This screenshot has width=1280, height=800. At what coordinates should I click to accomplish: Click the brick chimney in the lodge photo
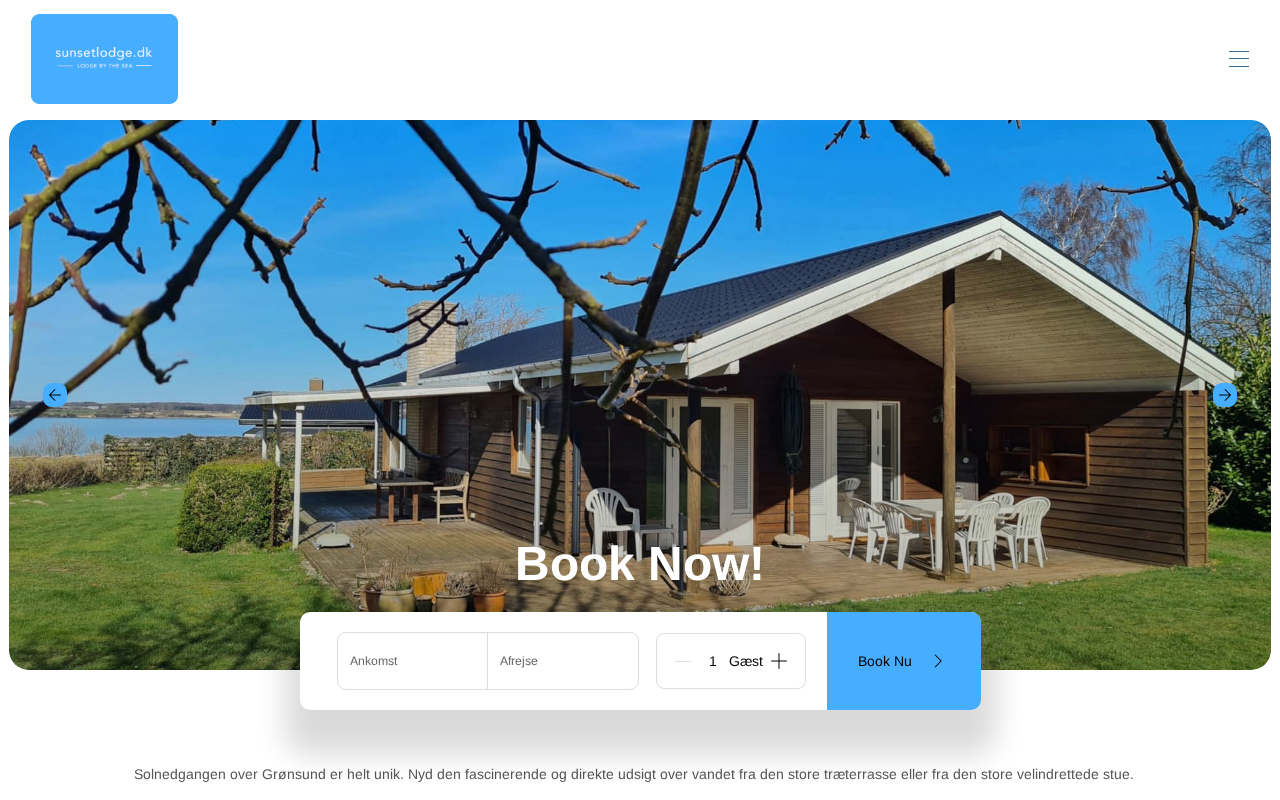(431, 340)
